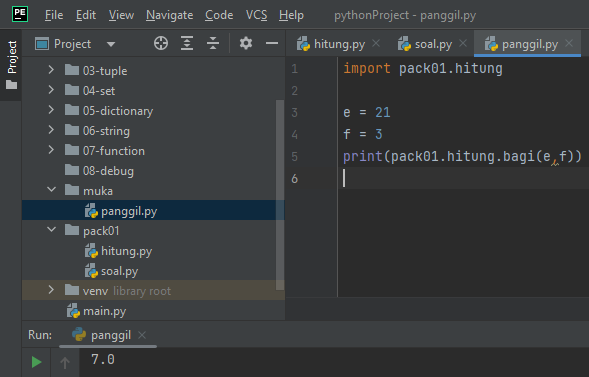Run panggil with the green play button
This screenshot has height=377, width=589.
coord(36,362)
